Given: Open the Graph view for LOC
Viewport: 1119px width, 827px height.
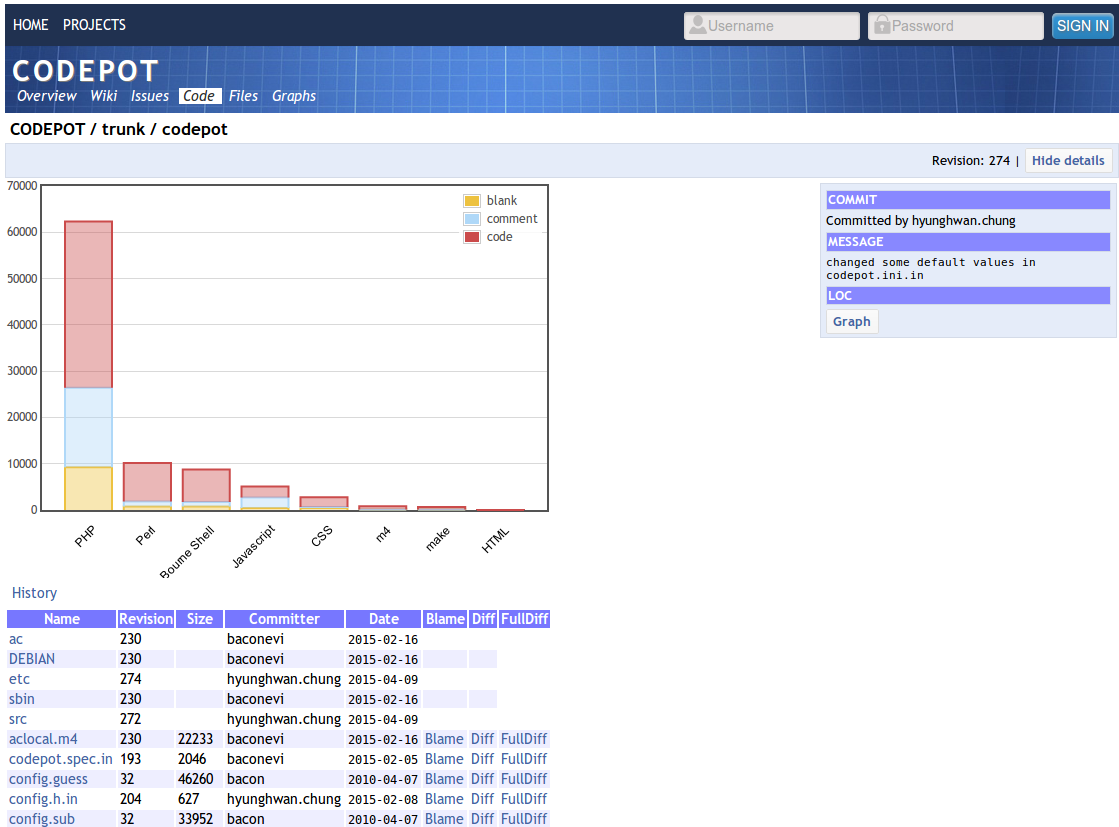Looking at the screenshot, I should click(851, 321).
